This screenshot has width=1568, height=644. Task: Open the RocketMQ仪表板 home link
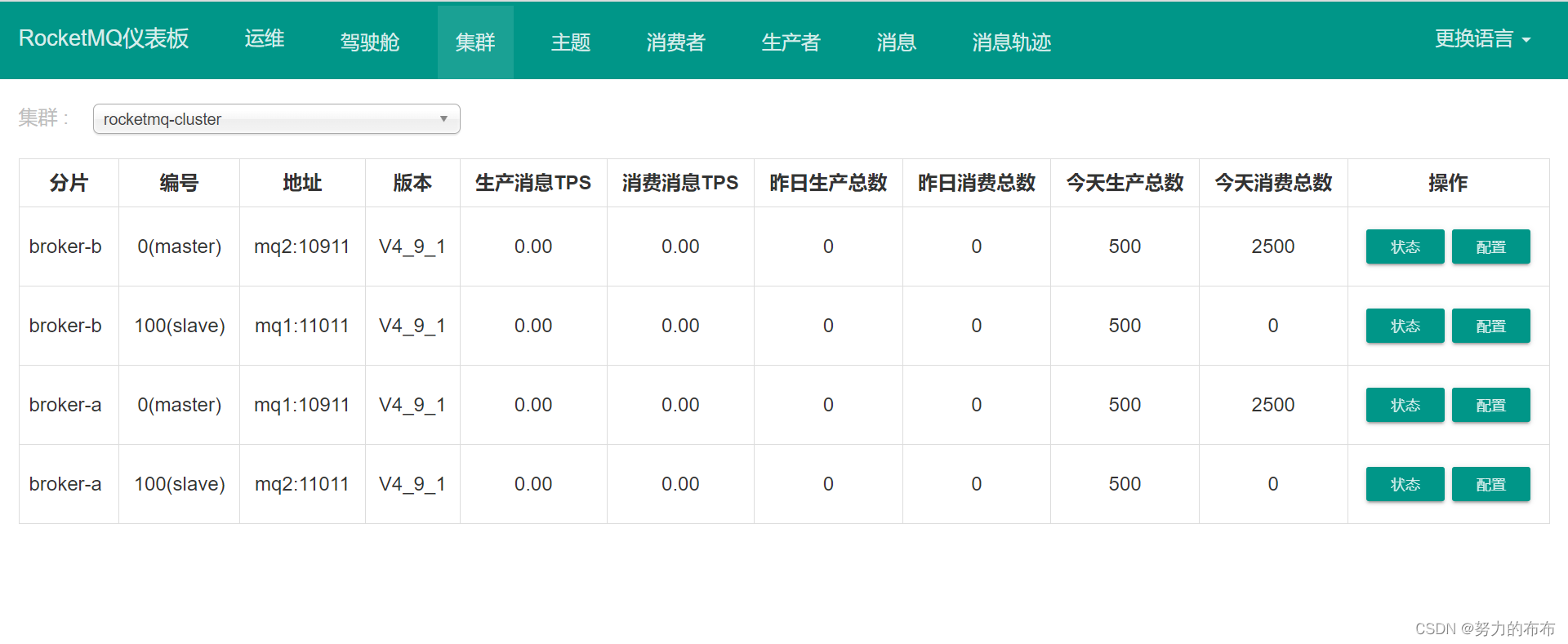[104, 38]
